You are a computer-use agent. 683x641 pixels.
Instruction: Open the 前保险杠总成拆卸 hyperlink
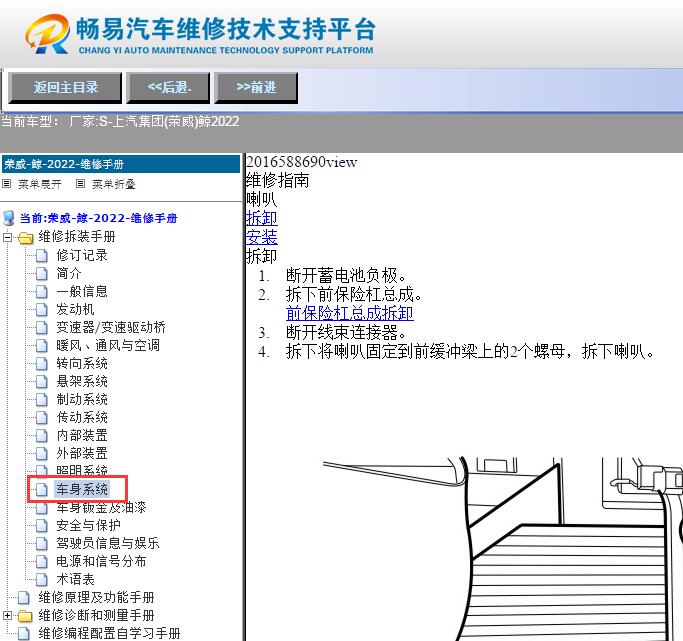[x=350, y=314]
